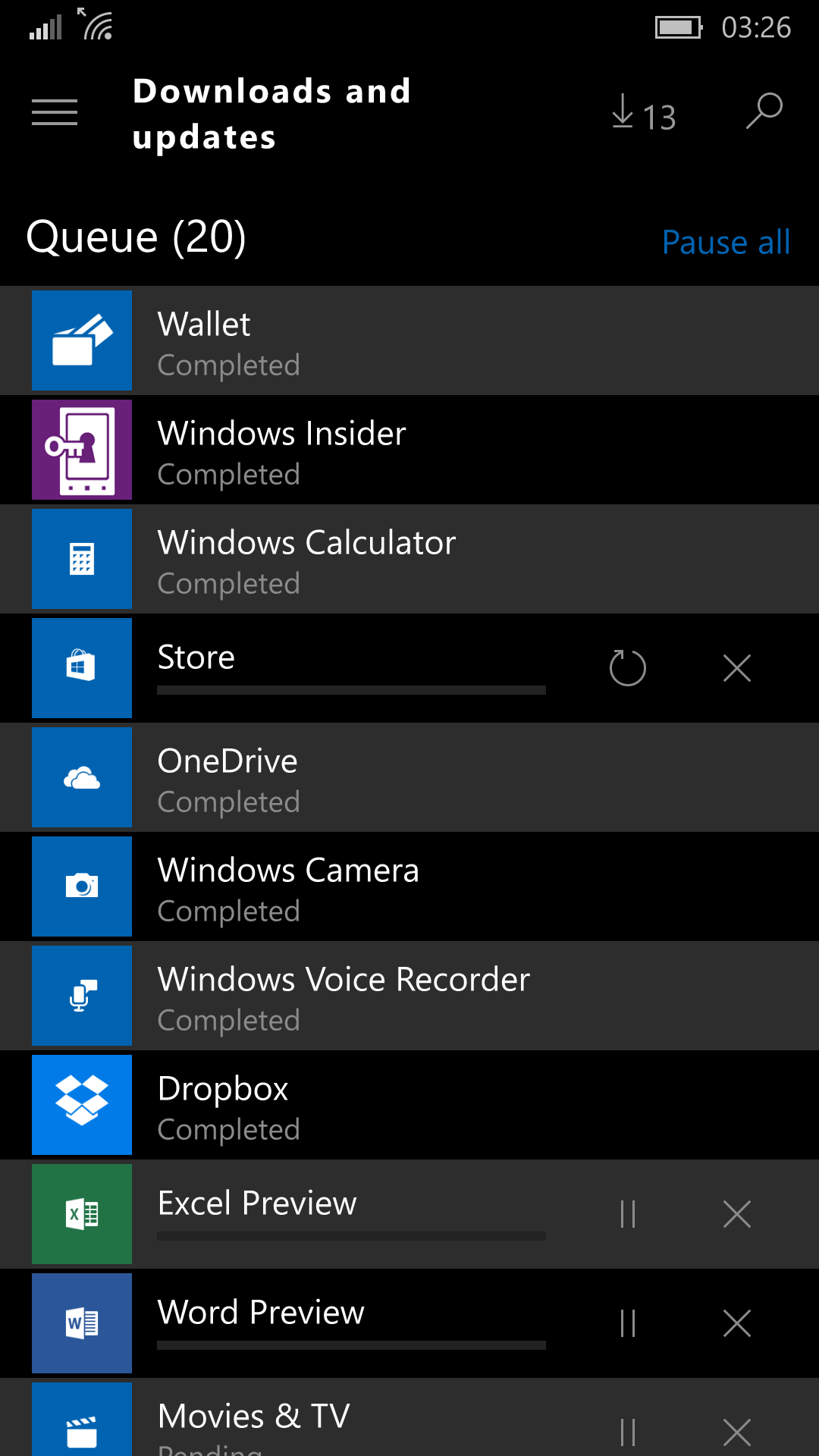Click the Store download progress bar
Screen dimensions: 819x1456
pyautogui.click(x=351, y=690)
